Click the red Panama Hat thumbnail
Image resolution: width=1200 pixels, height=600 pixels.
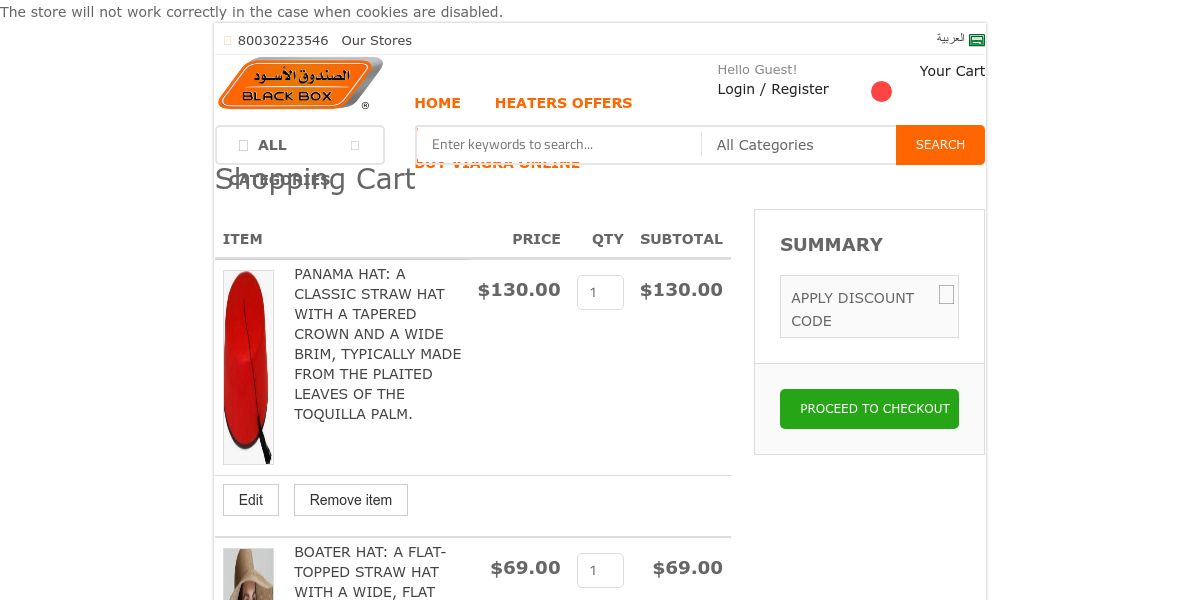[248, 367]
